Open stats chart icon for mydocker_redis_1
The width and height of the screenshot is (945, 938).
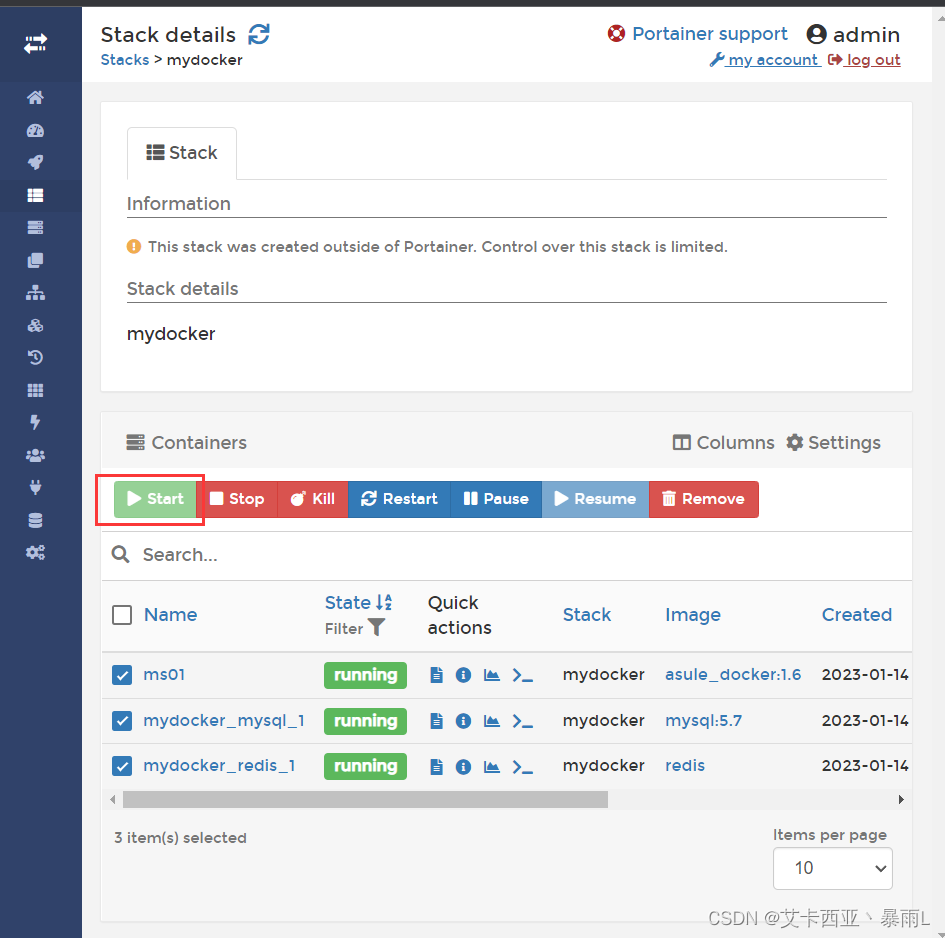tap(492, 767)
